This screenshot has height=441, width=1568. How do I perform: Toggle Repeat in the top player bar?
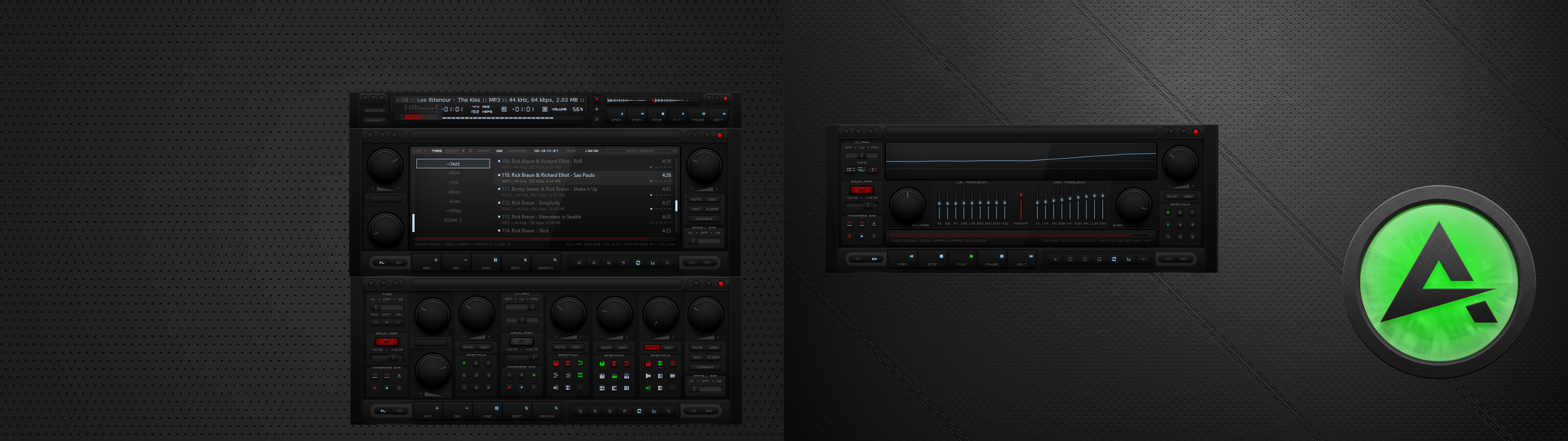pos(375,120)
